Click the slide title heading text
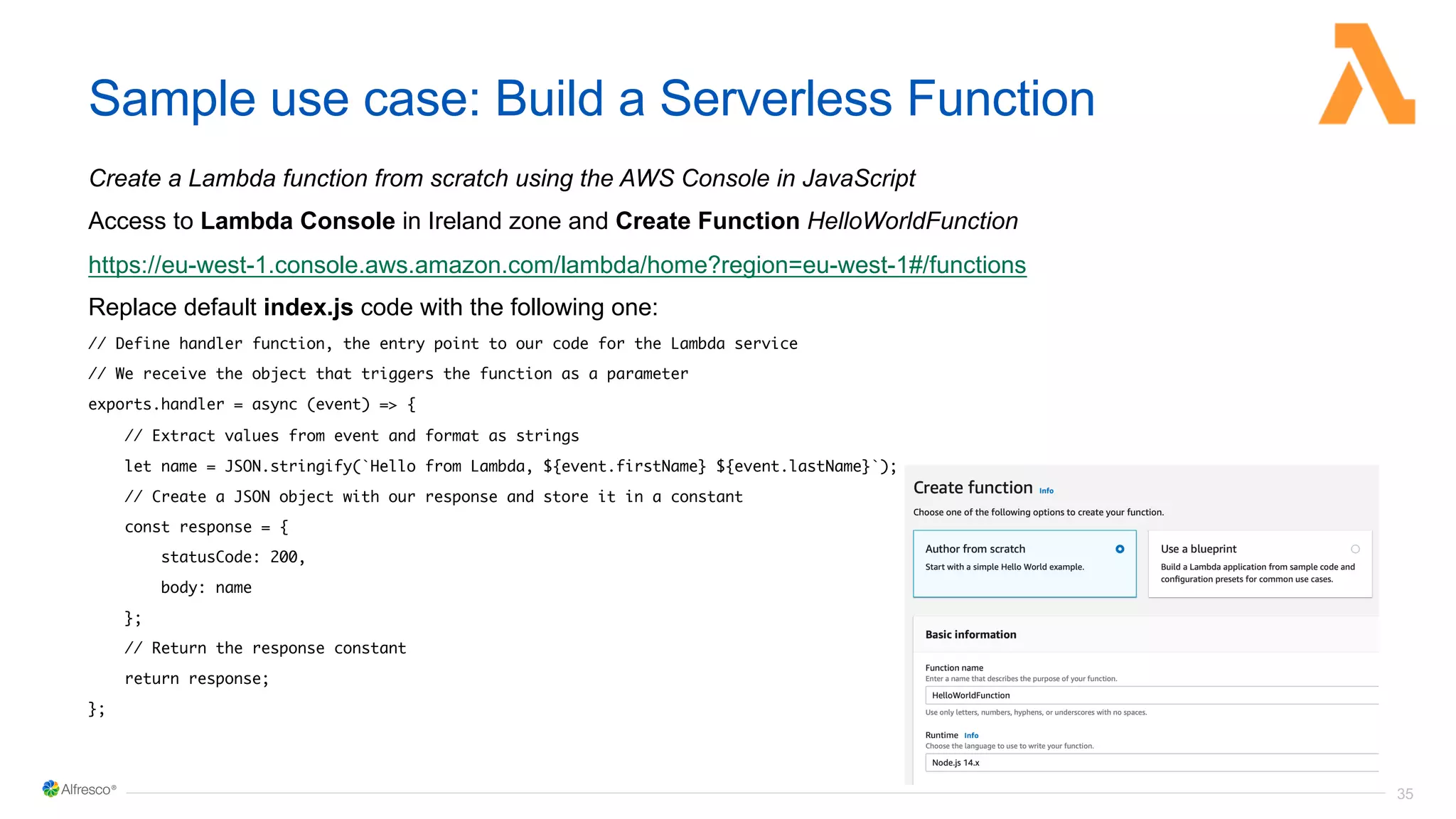 [591, 98]
